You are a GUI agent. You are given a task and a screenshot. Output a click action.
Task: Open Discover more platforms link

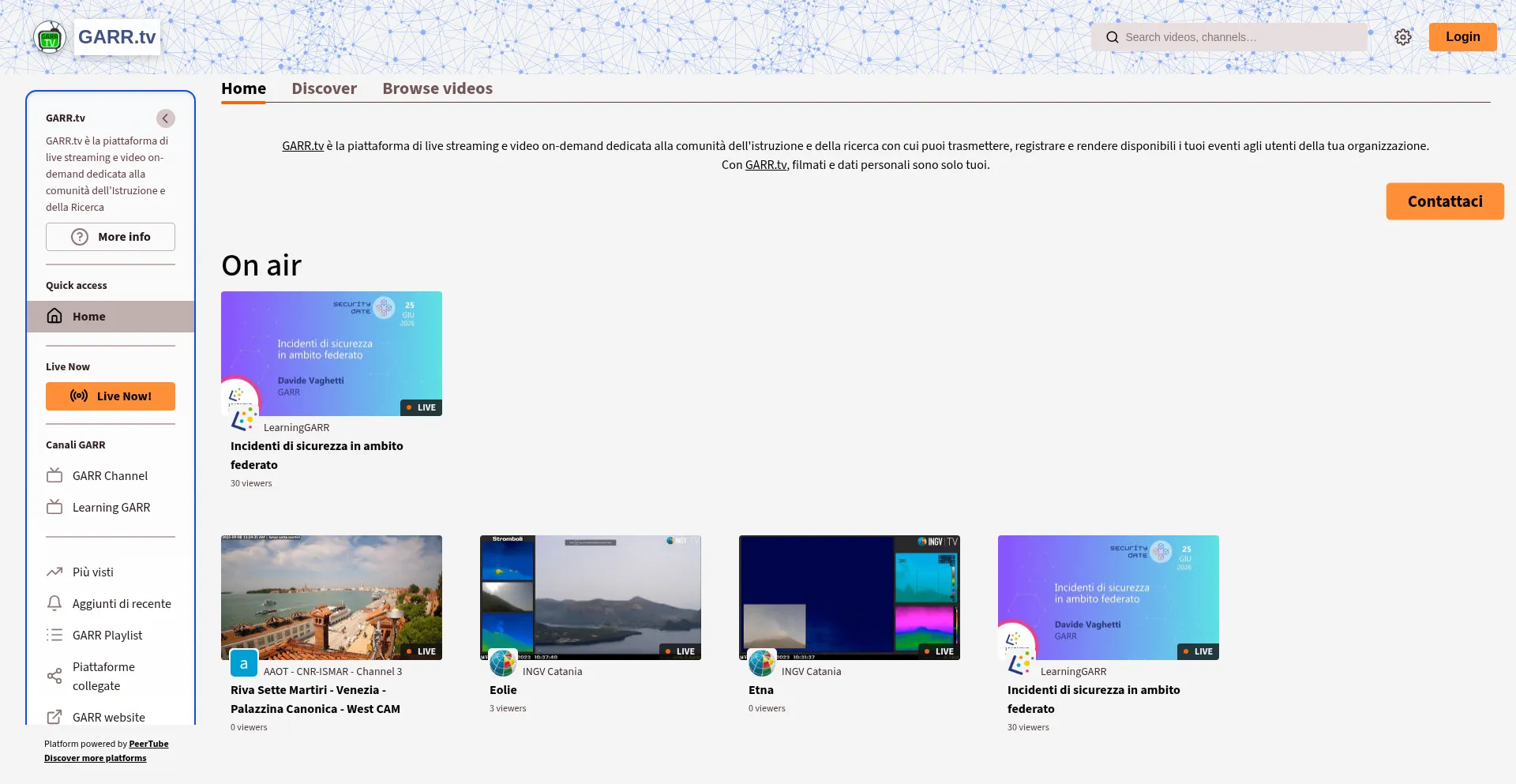pos(96,758)
